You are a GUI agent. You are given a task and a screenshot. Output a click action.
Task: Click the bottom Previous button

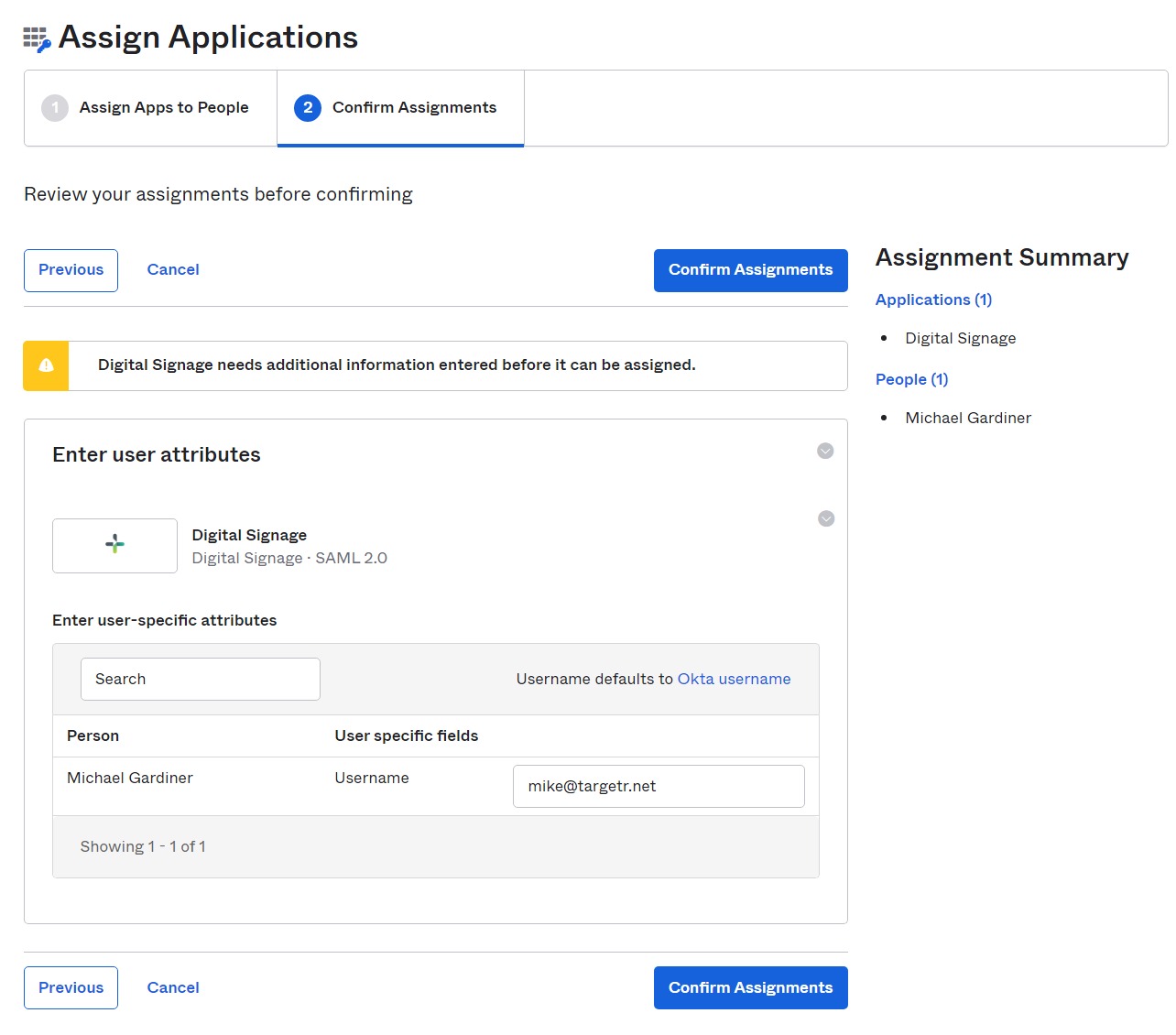[x=71, y=988]
